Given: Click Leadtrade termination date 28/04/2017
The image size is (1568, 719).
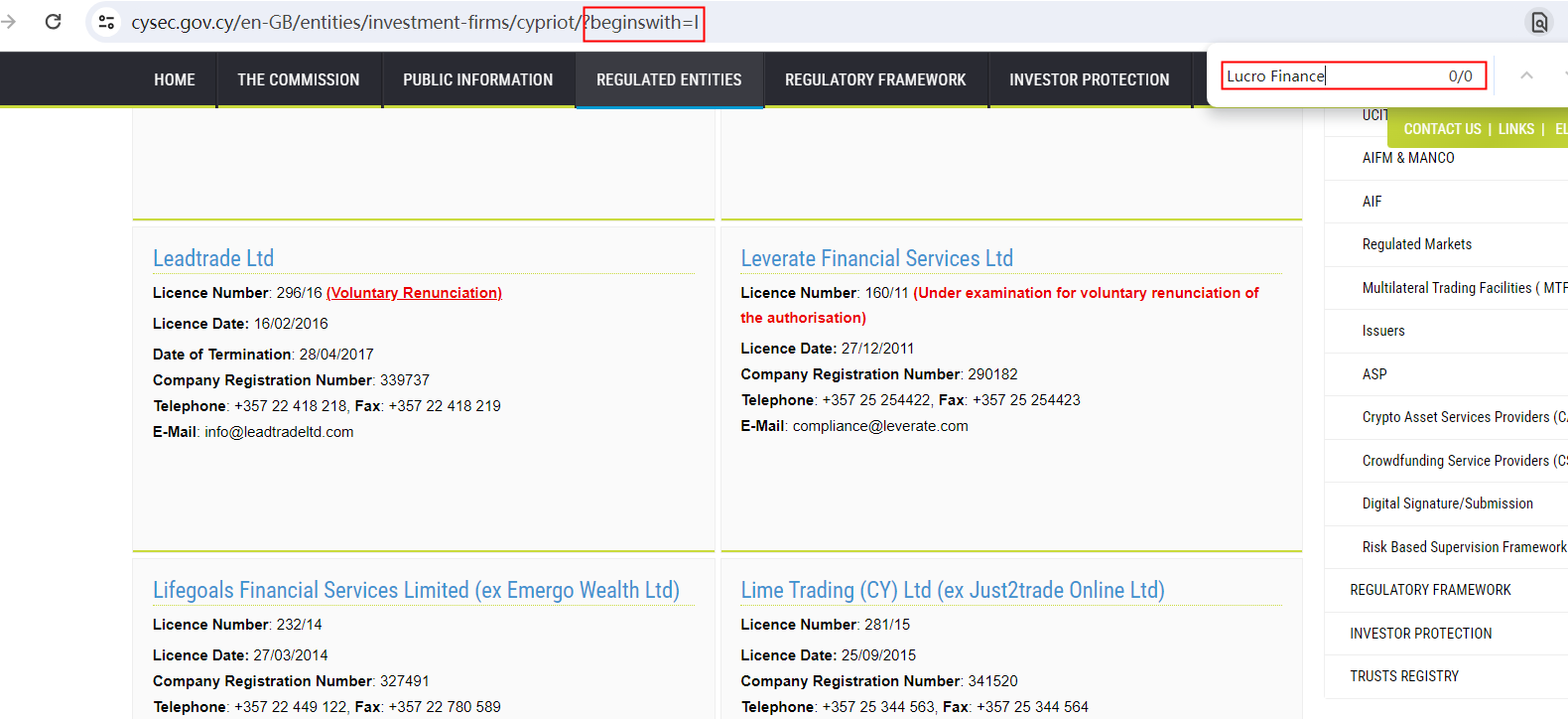Looking at the screenshot, I should (336, 355).
